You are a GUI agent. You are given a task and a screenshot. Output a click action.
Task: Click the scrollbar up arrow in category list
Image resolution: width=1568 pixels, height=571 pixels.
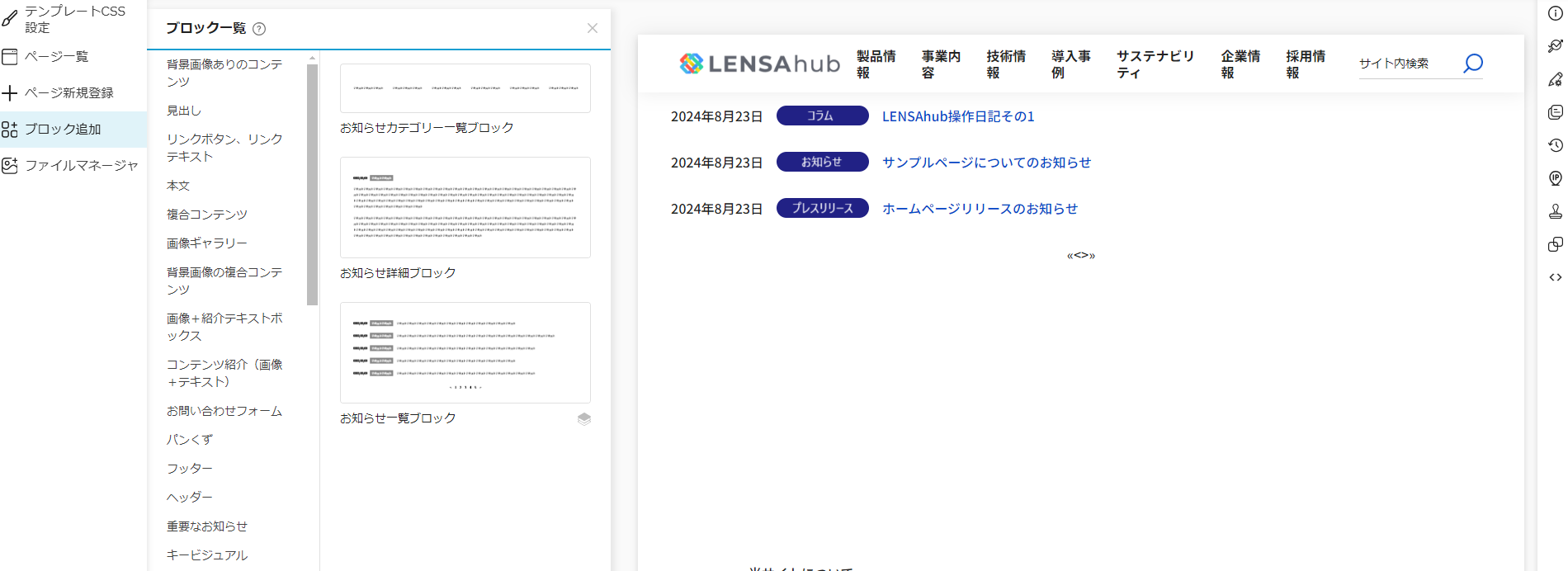[312, 59]
